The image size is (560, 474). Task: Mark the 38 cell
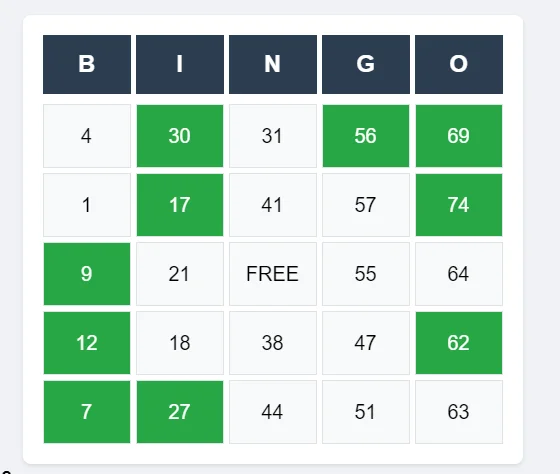coord(273,343)
